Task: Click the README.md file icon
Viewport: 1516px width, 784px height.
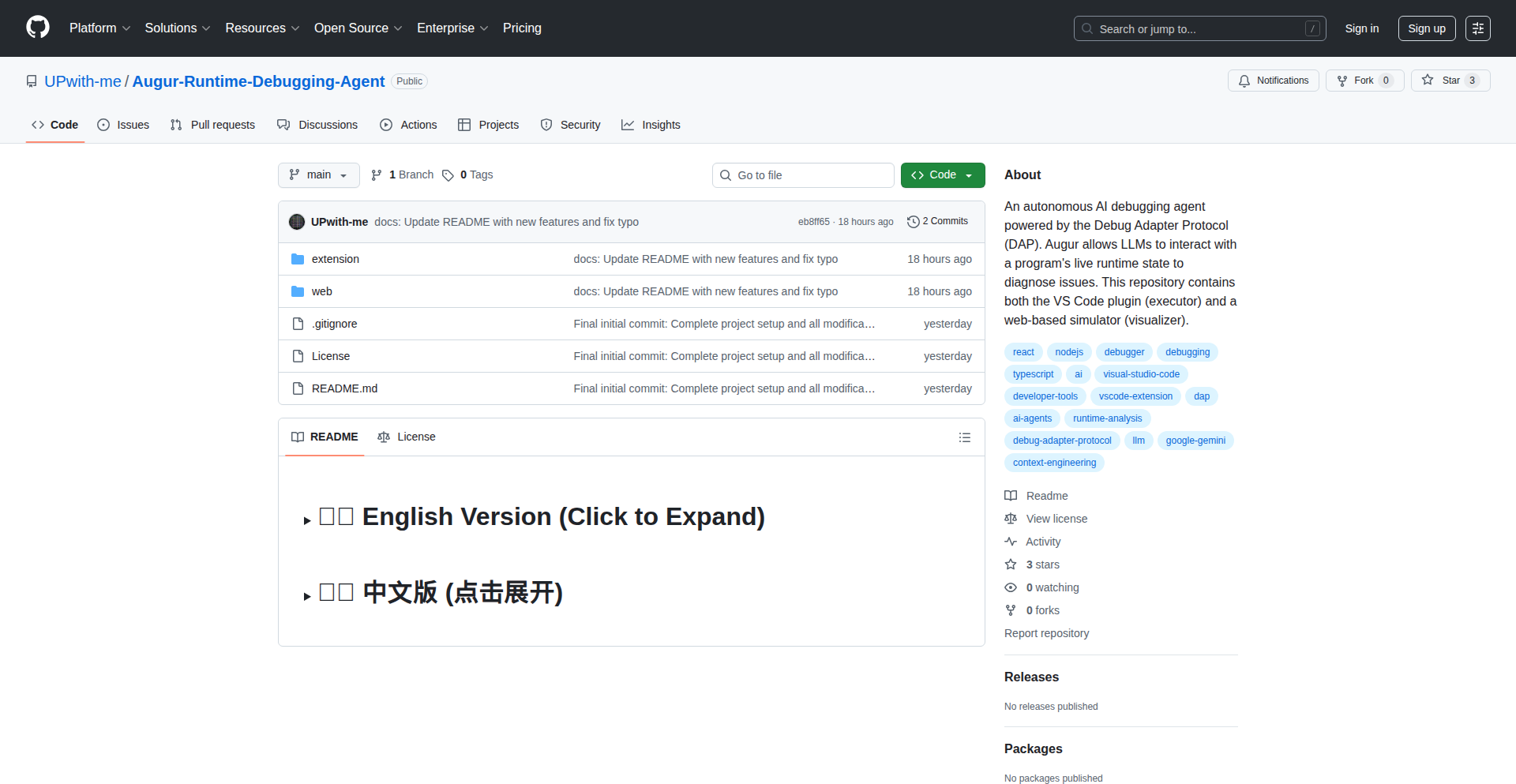Action: click(298, 388)
